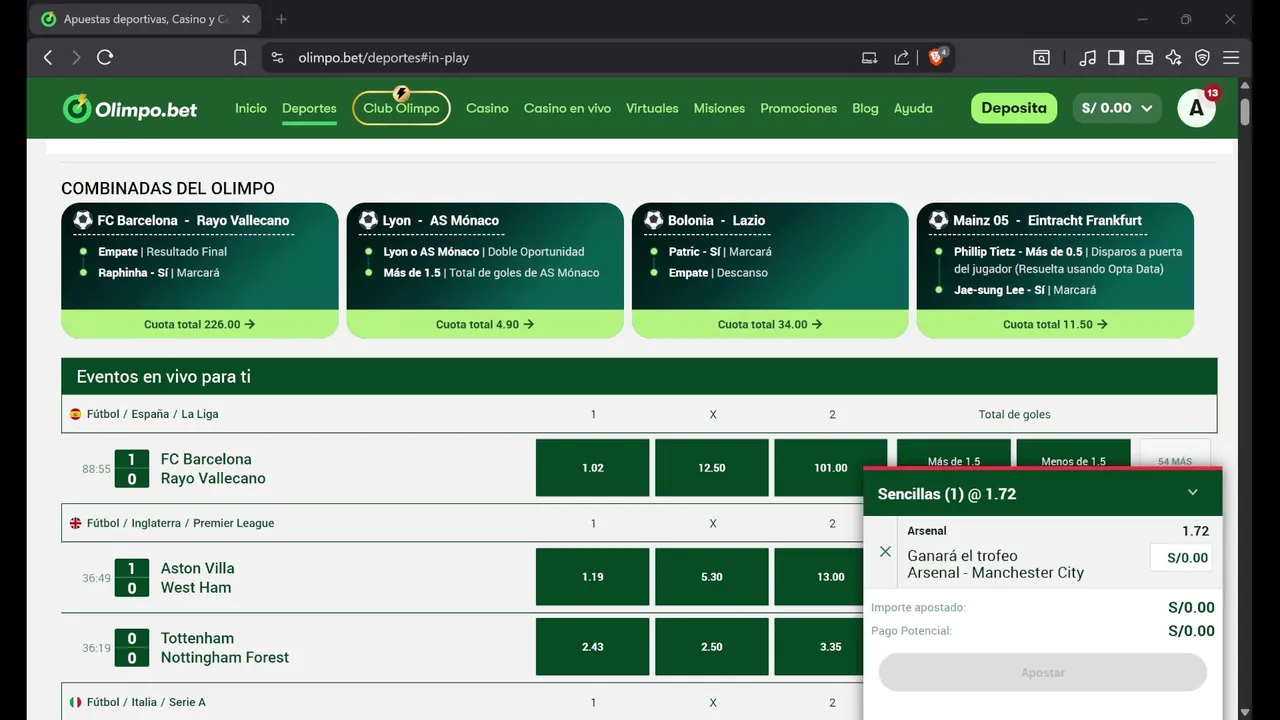Open the FC Barcelona - Rayo Vallecano match

[x=213, y=469]
